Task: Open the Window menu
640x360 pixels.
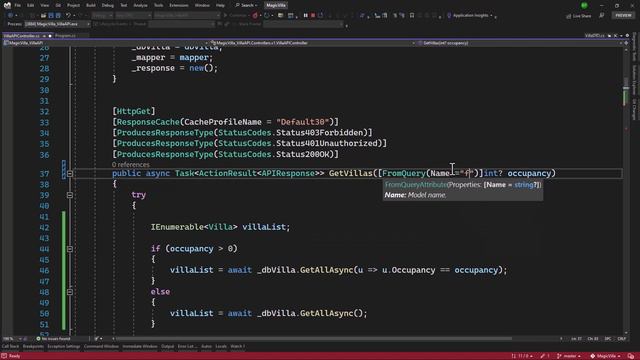Action: pyautogui.click(x=202, y=5)
